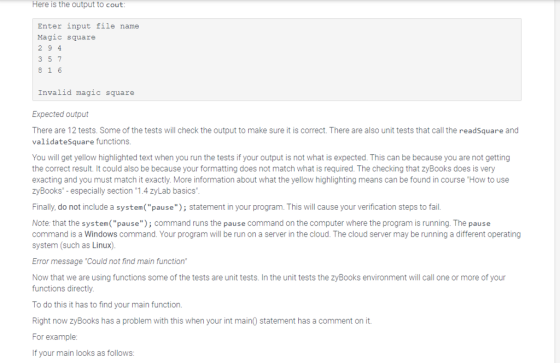
Task: Click first system("pause"); code snippet
Action: pos(151,207)
